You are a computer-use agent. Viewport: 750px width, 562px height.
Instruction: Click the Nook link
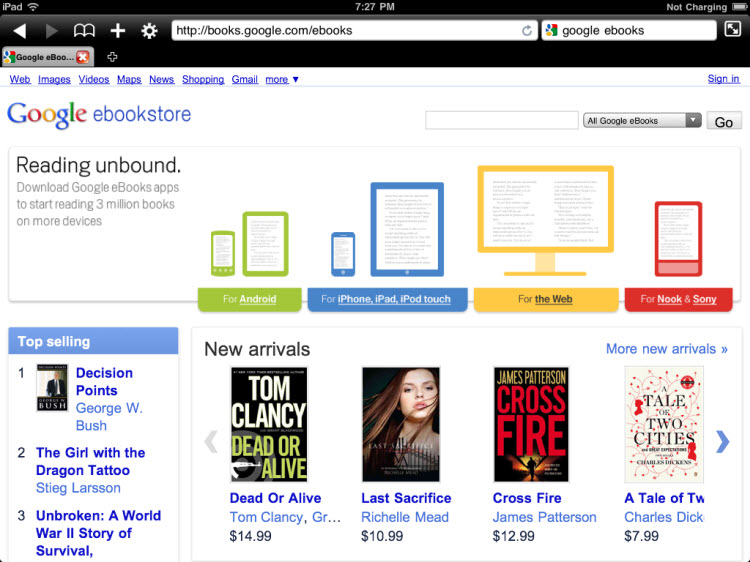669,299
